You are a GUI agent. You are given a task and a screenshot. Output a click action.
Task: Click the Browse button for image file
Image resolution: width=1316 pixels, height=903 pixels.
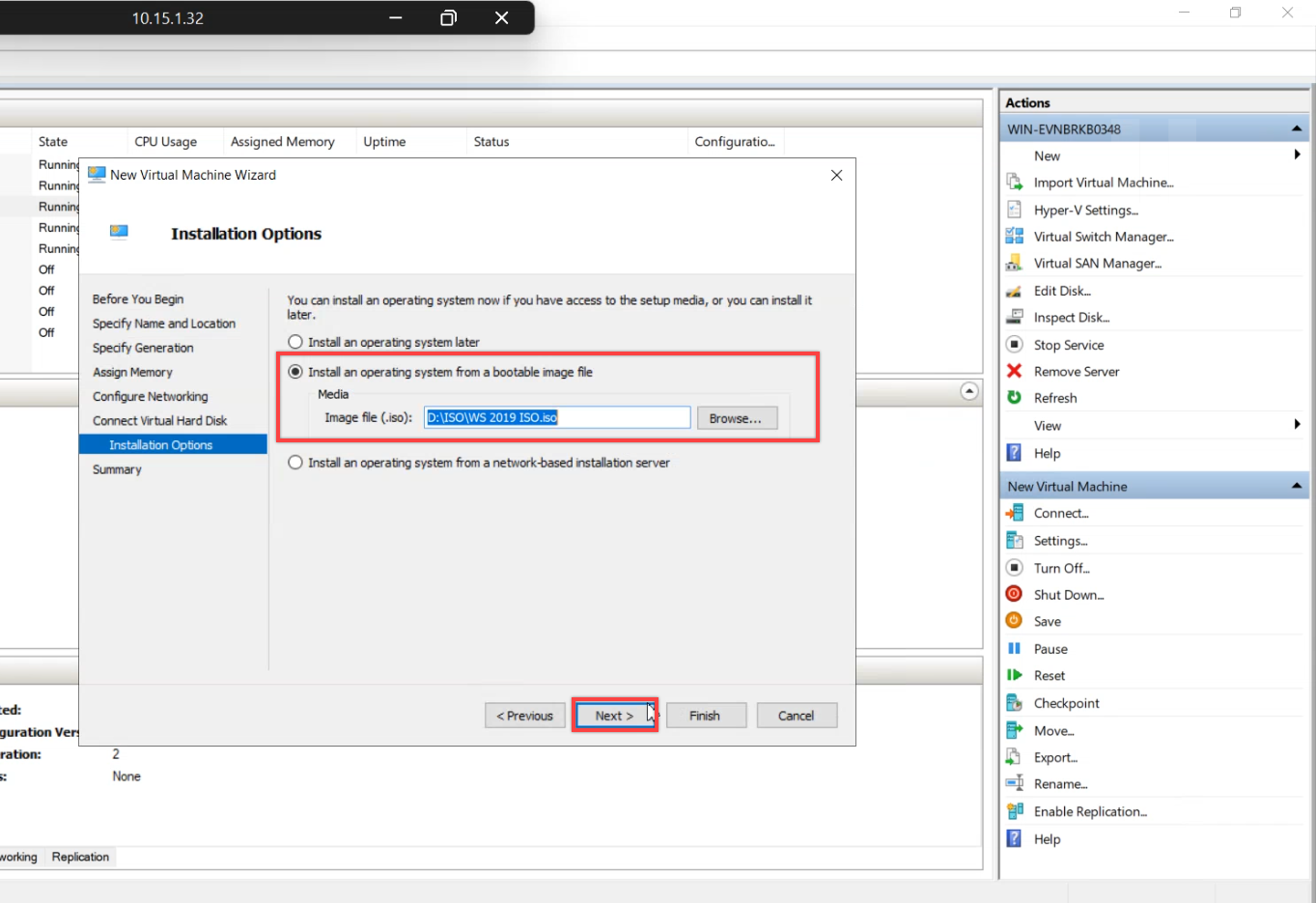coord(736,418)
